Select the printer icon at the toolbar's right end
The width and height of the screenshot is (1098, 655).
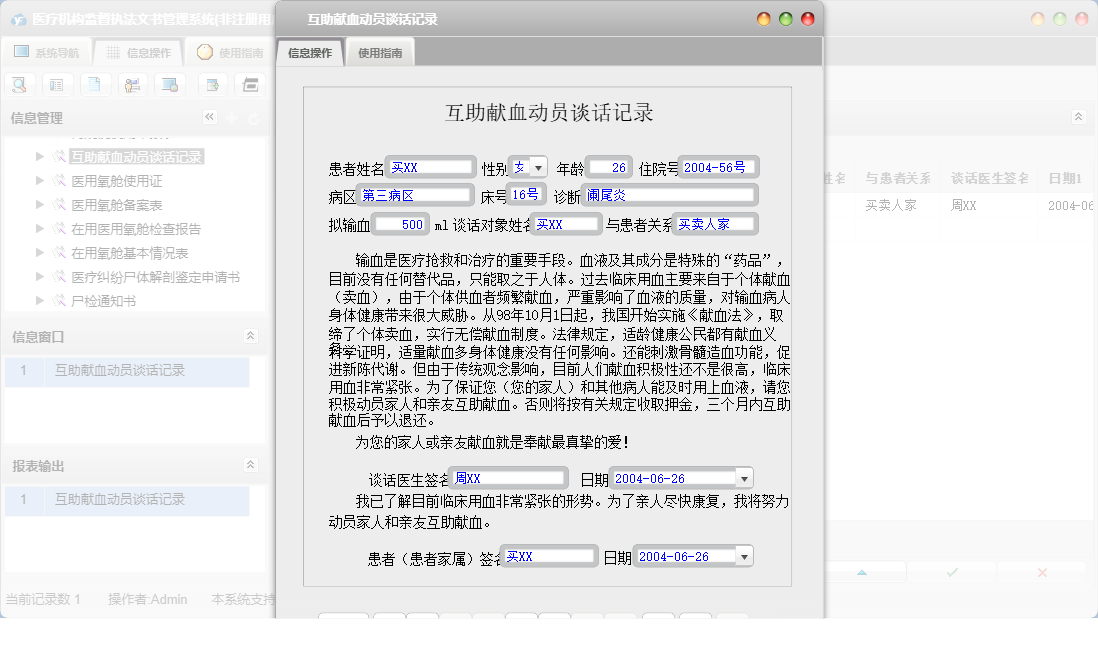pos(250,85)
